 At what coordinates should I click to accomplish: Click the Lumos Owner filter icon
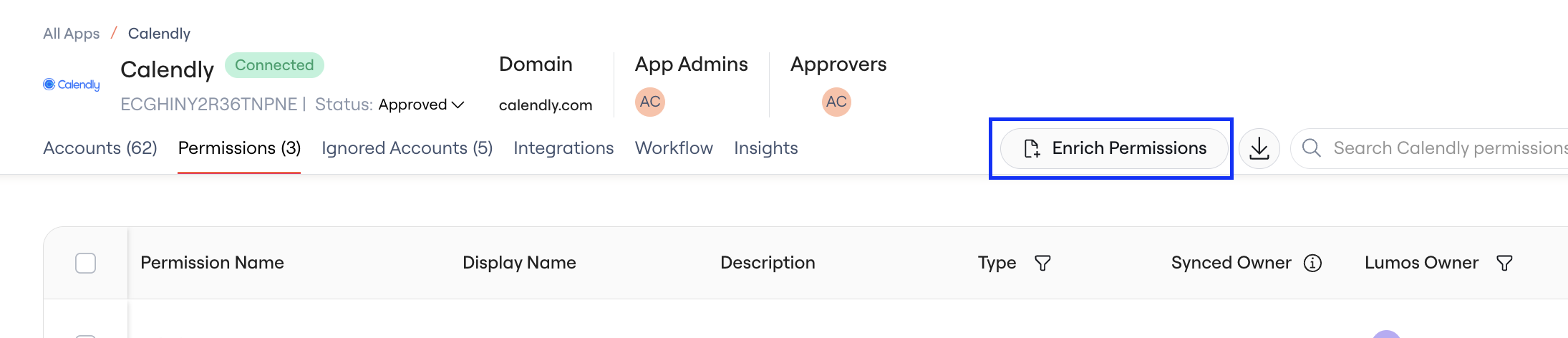pyautogui.click(x=1504, y=264)
